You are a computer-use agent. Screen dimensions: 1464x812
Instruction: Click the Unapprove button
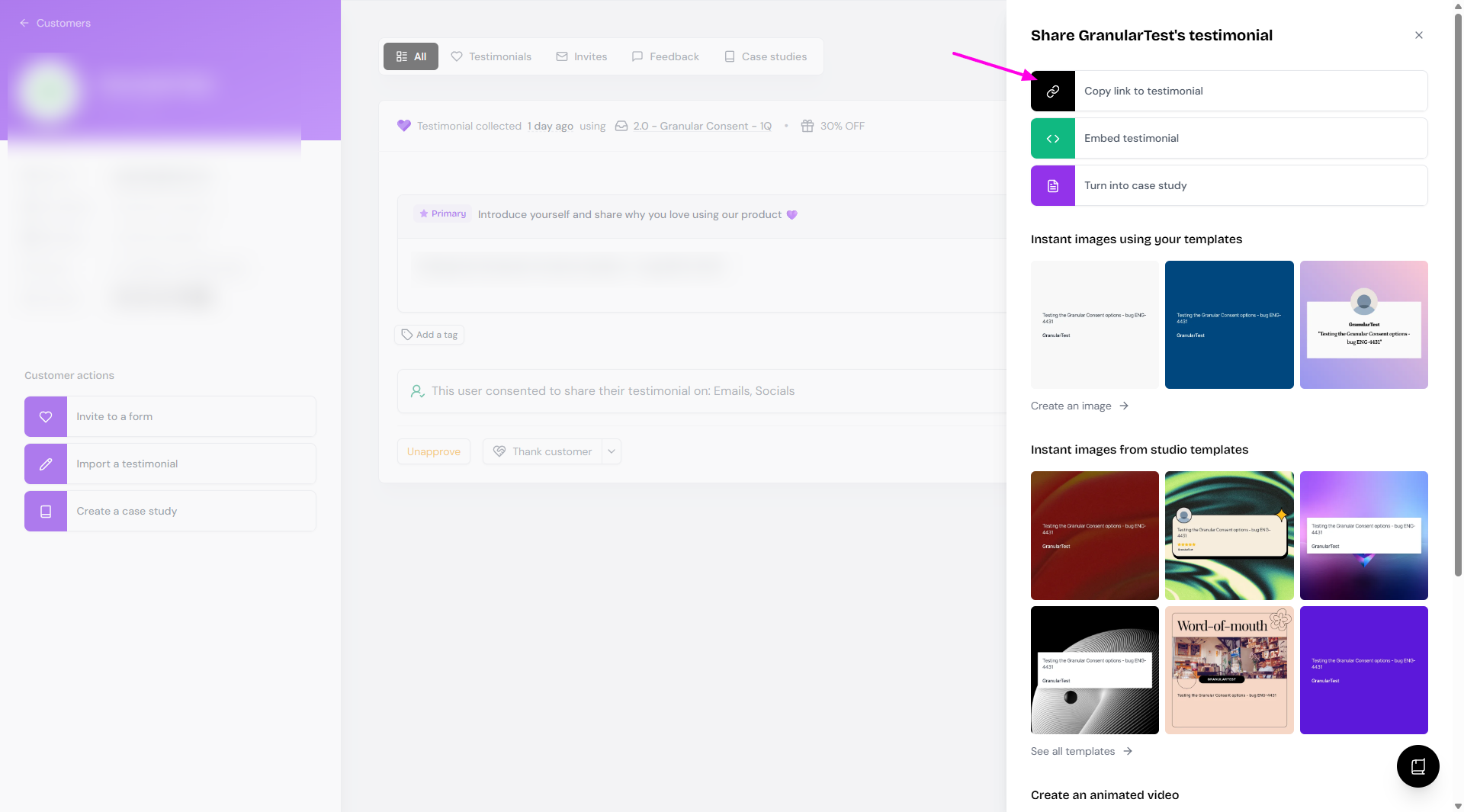pos(433,451)
